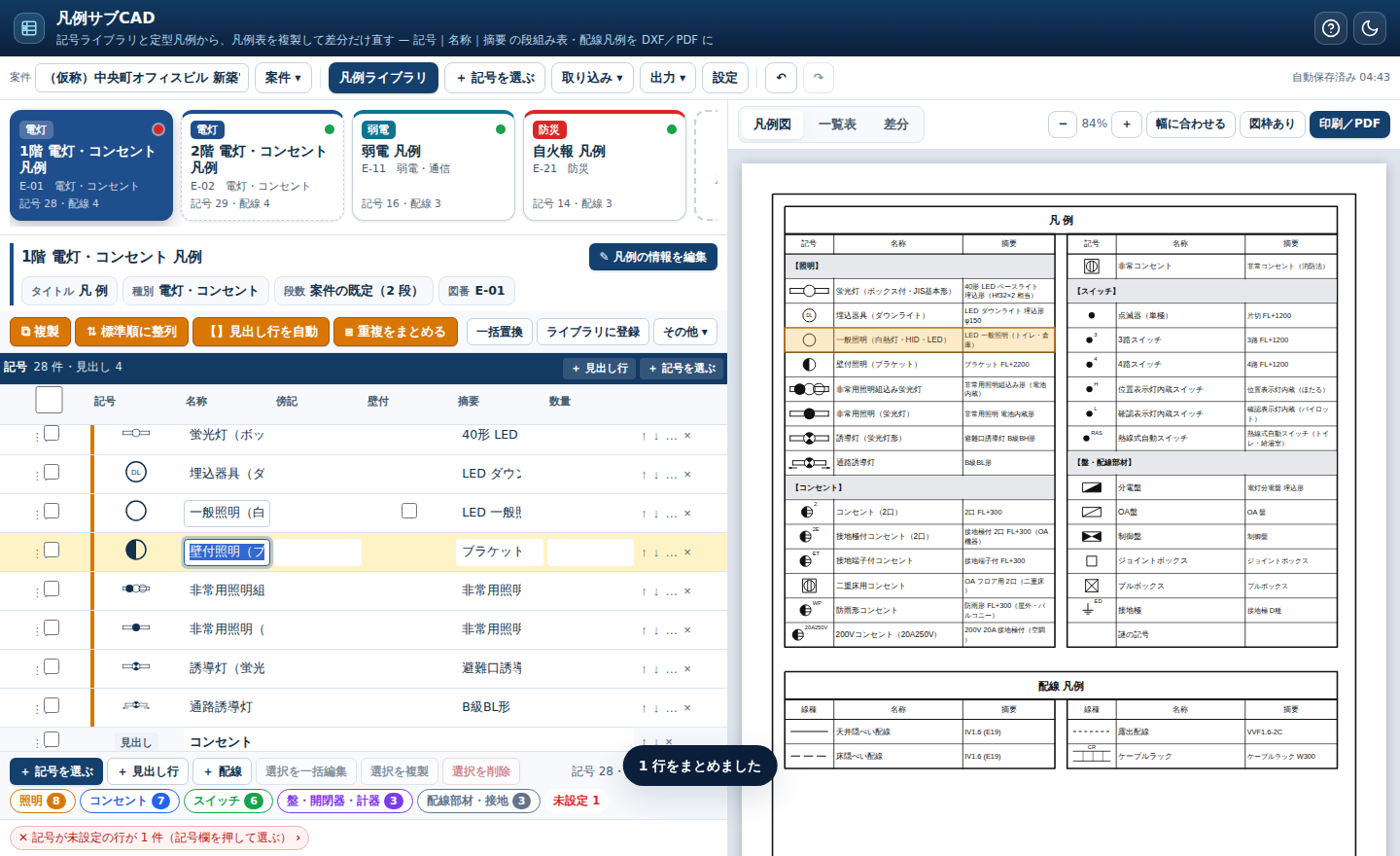The height and width of the screenshot is (856, 1400).
Task: Filter by the スイッチ 6 chip
Action: click(227, 801)
